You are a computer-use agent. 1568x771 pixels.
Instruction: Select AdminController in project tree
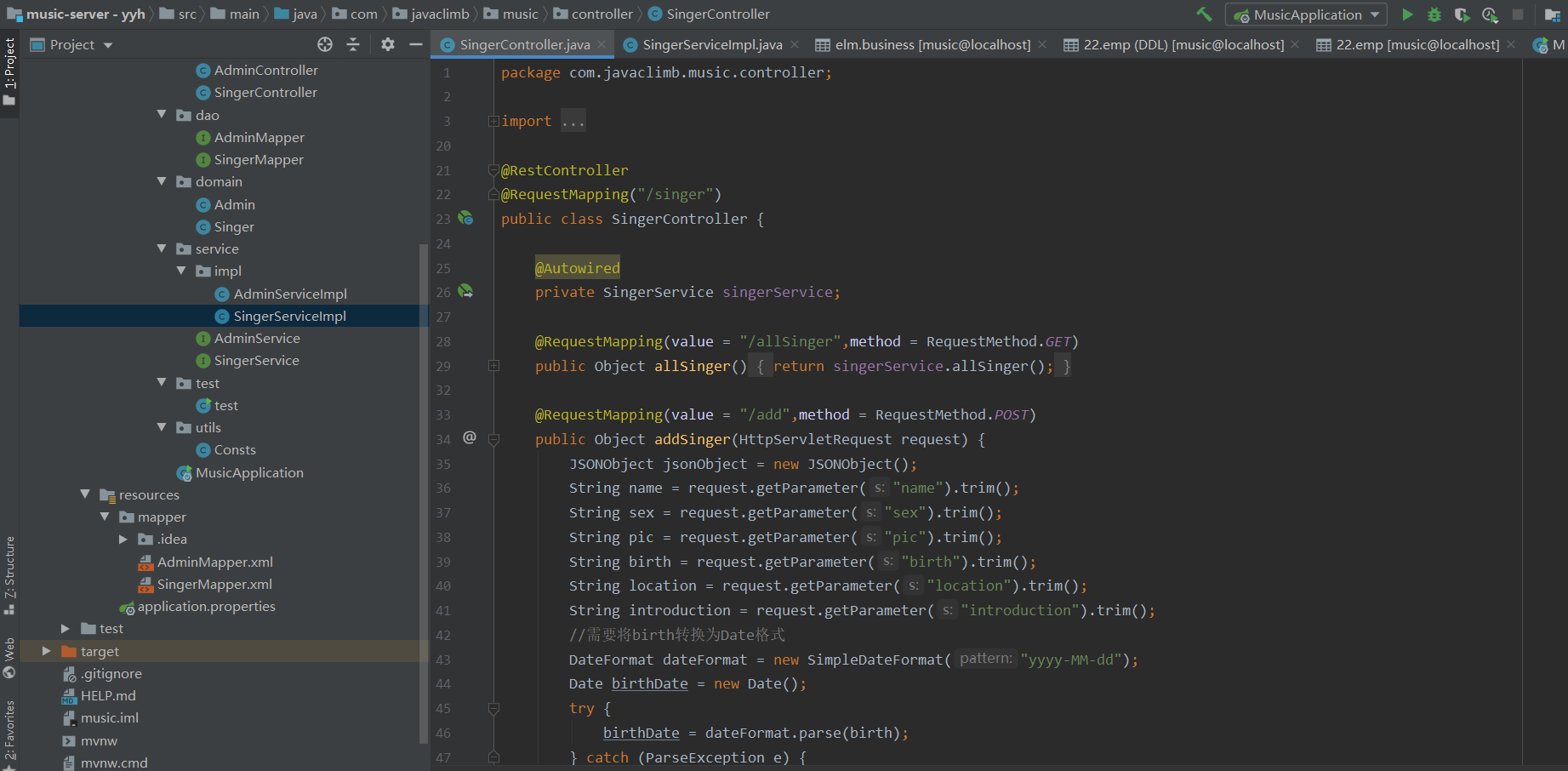[x=265, y=70]
